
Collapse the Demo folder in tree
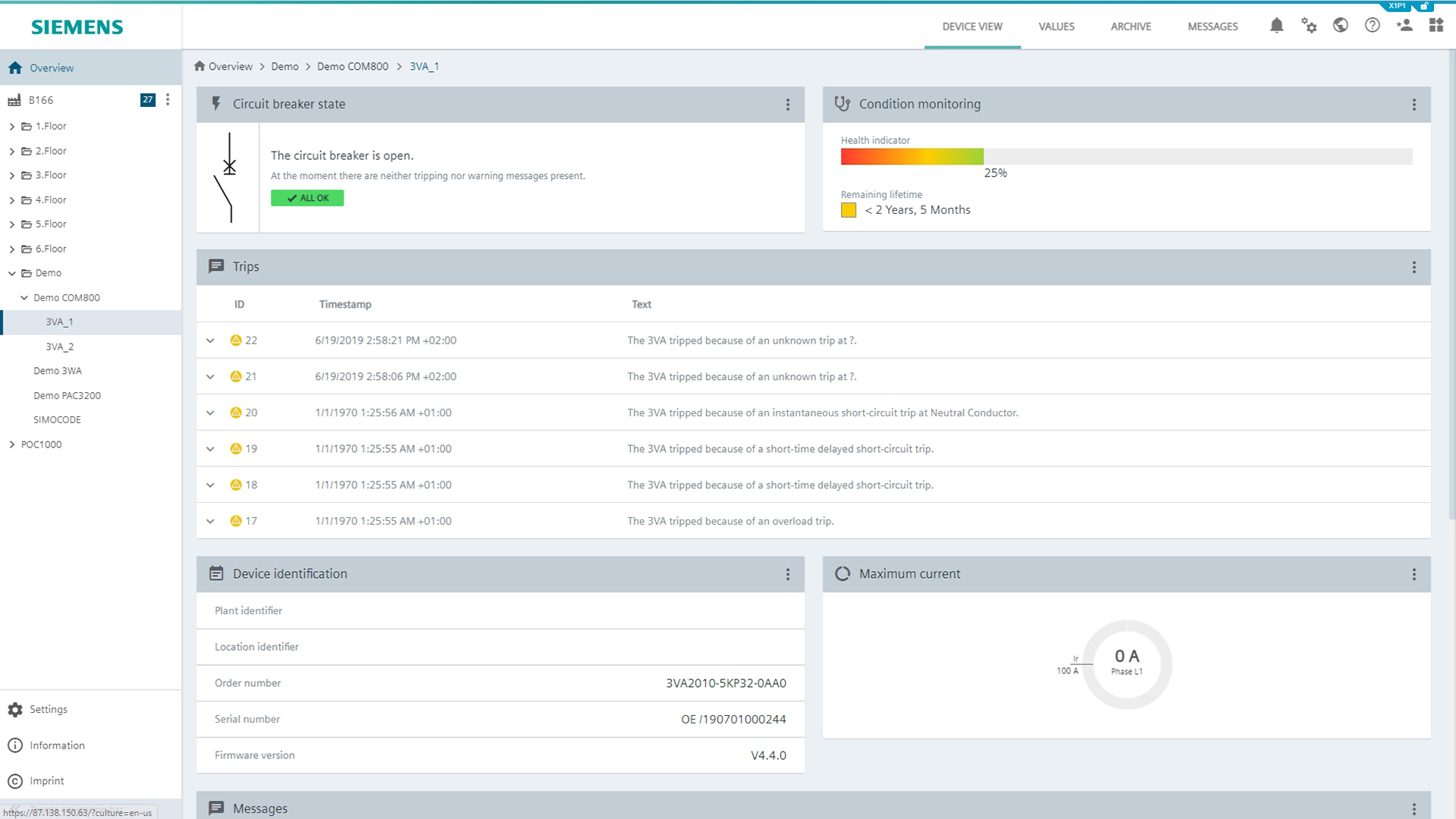(x=11, y=273)
